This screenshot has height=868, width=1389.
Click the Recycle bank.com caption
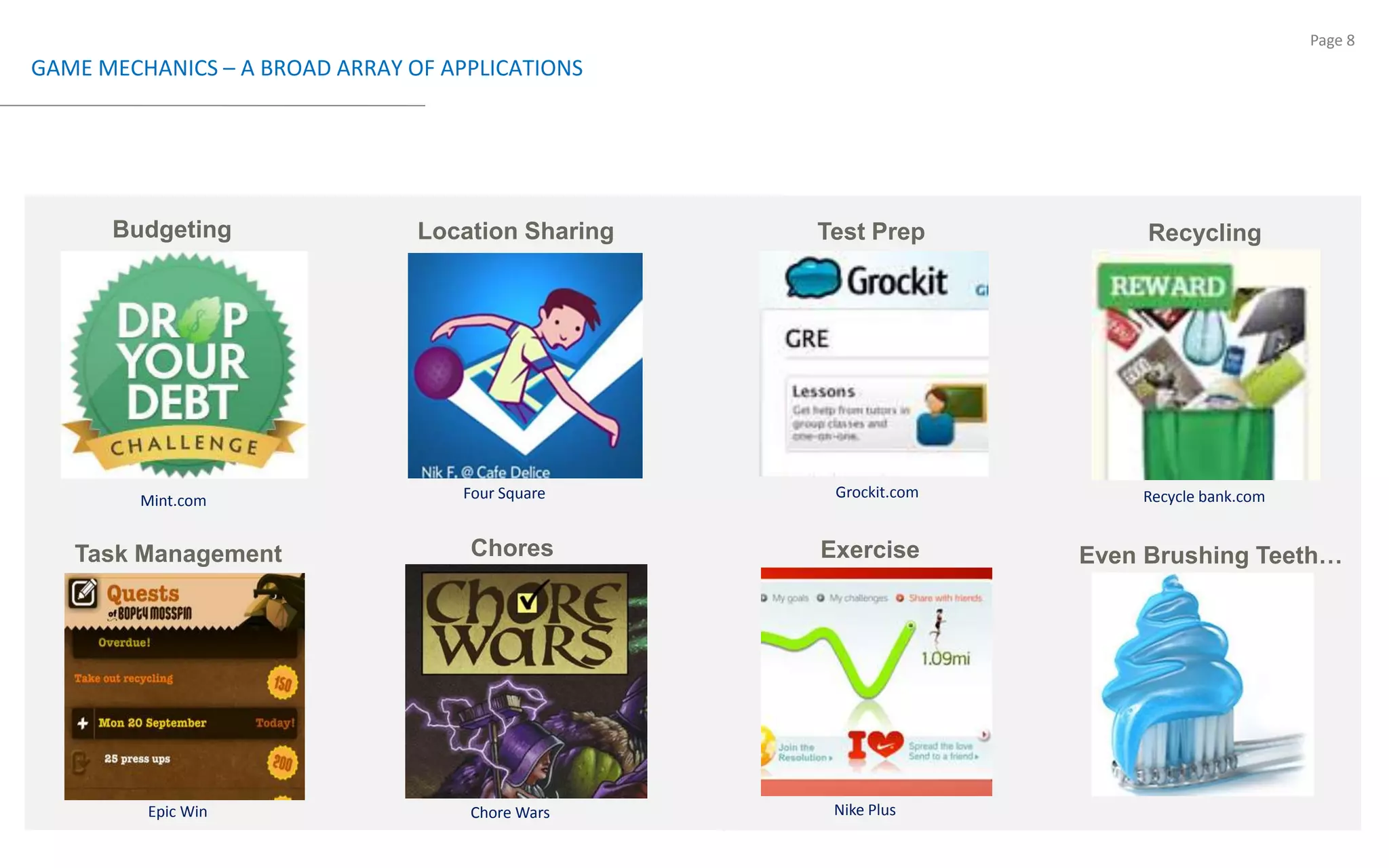pyautogui.click(x=1204, y=496)
